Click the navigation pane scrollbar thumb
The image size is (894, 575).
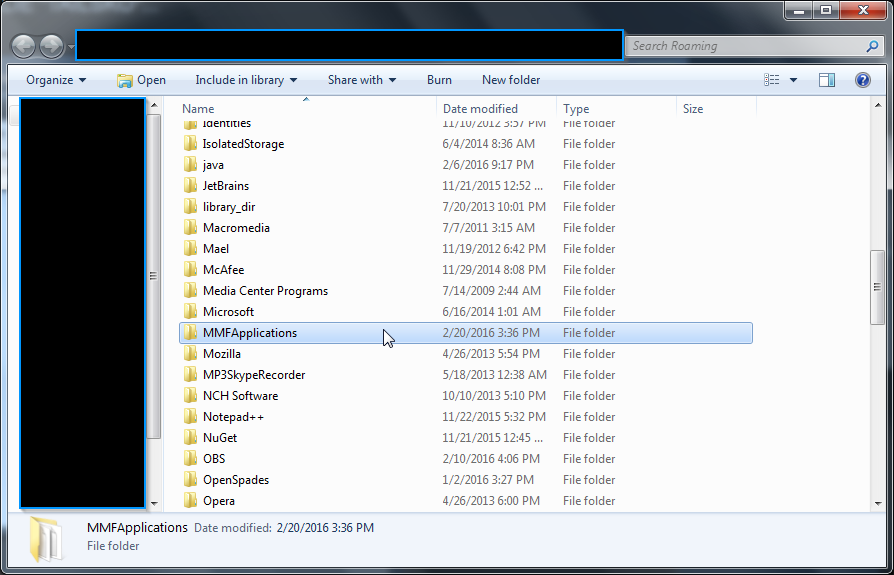(154, 276)
